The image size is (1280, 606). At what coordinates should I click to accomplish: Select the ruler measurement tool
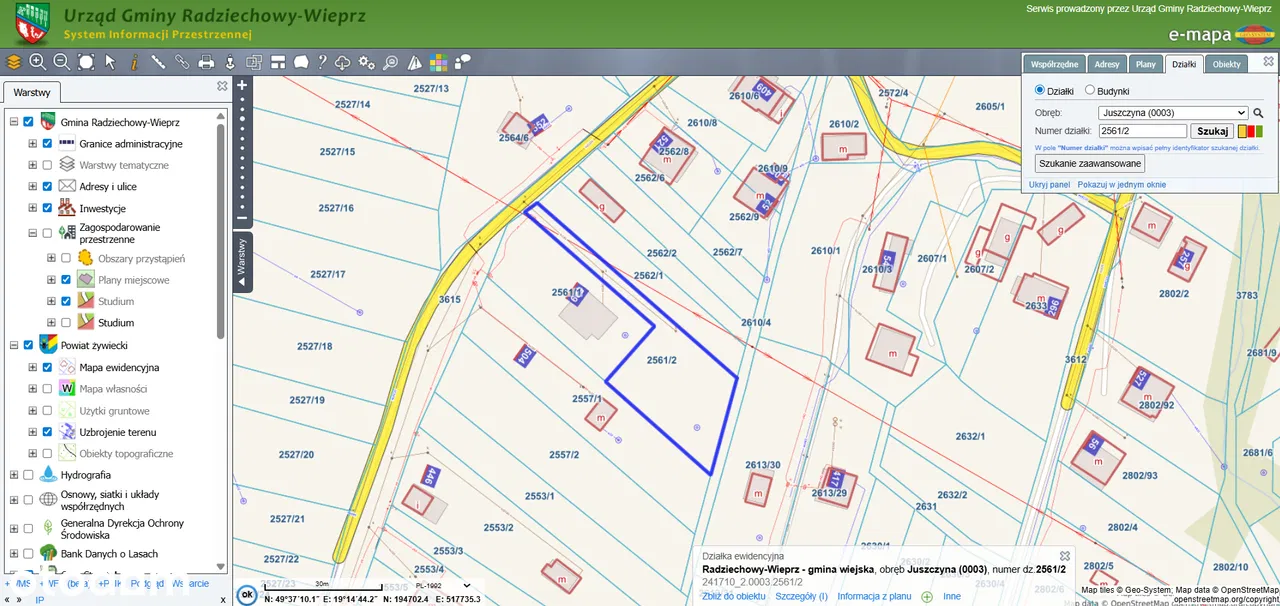click(158, 62)
